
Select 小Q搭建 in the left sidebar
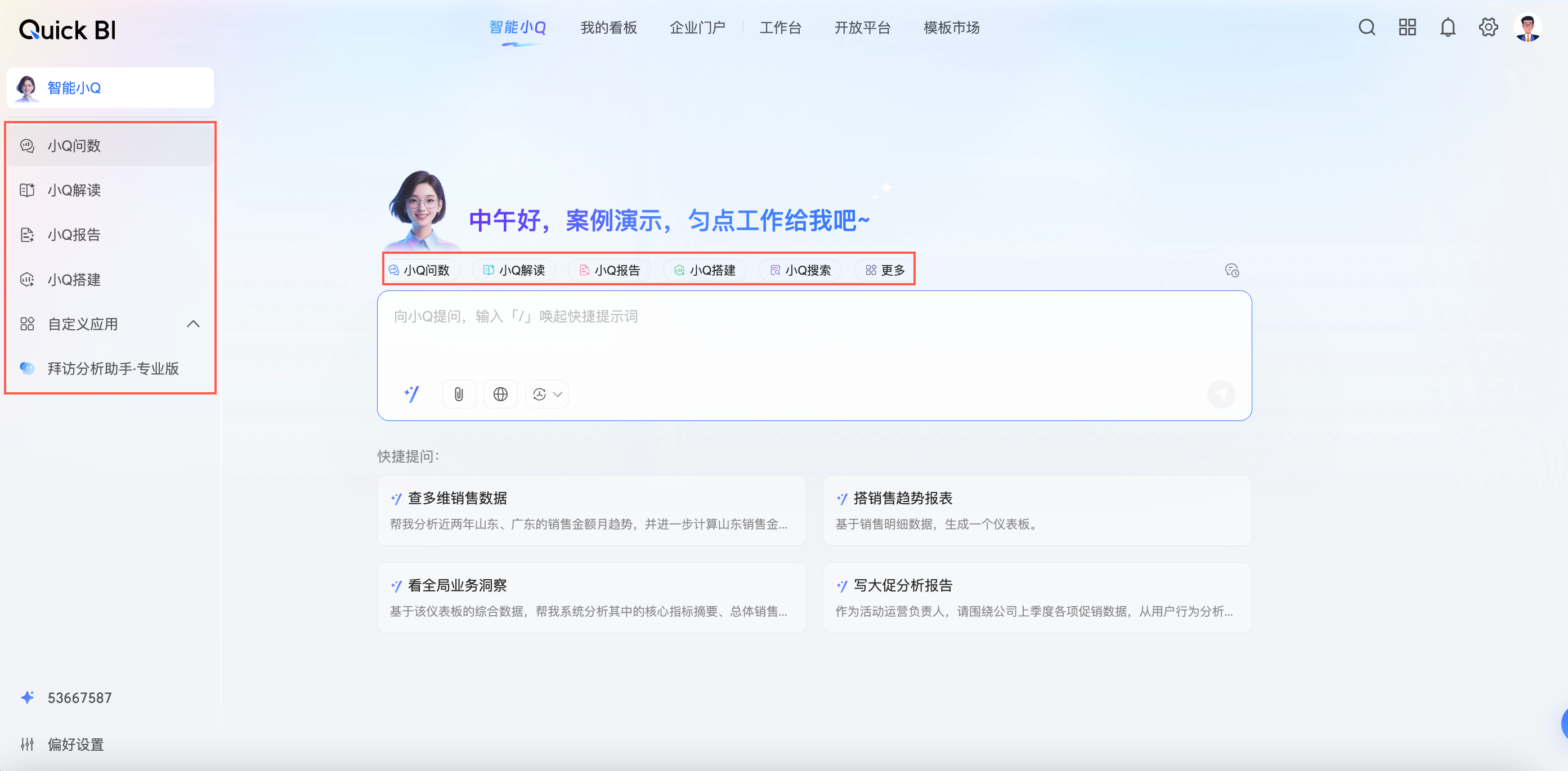110,279
